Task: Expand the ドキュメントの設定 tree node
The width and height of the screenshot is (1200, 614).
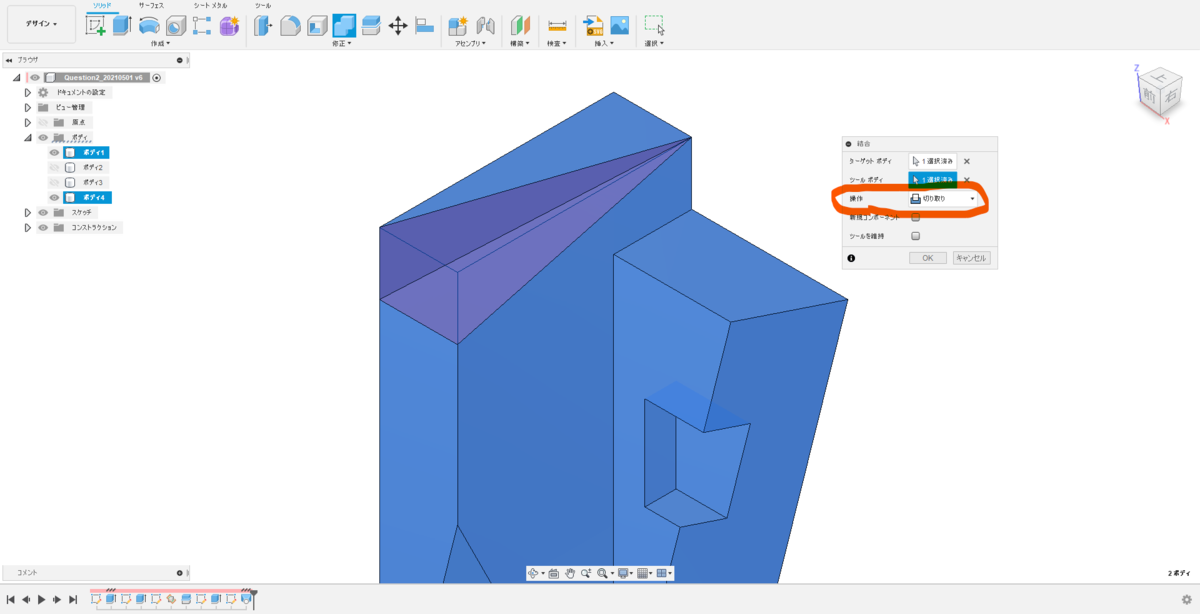Action: 28,92
